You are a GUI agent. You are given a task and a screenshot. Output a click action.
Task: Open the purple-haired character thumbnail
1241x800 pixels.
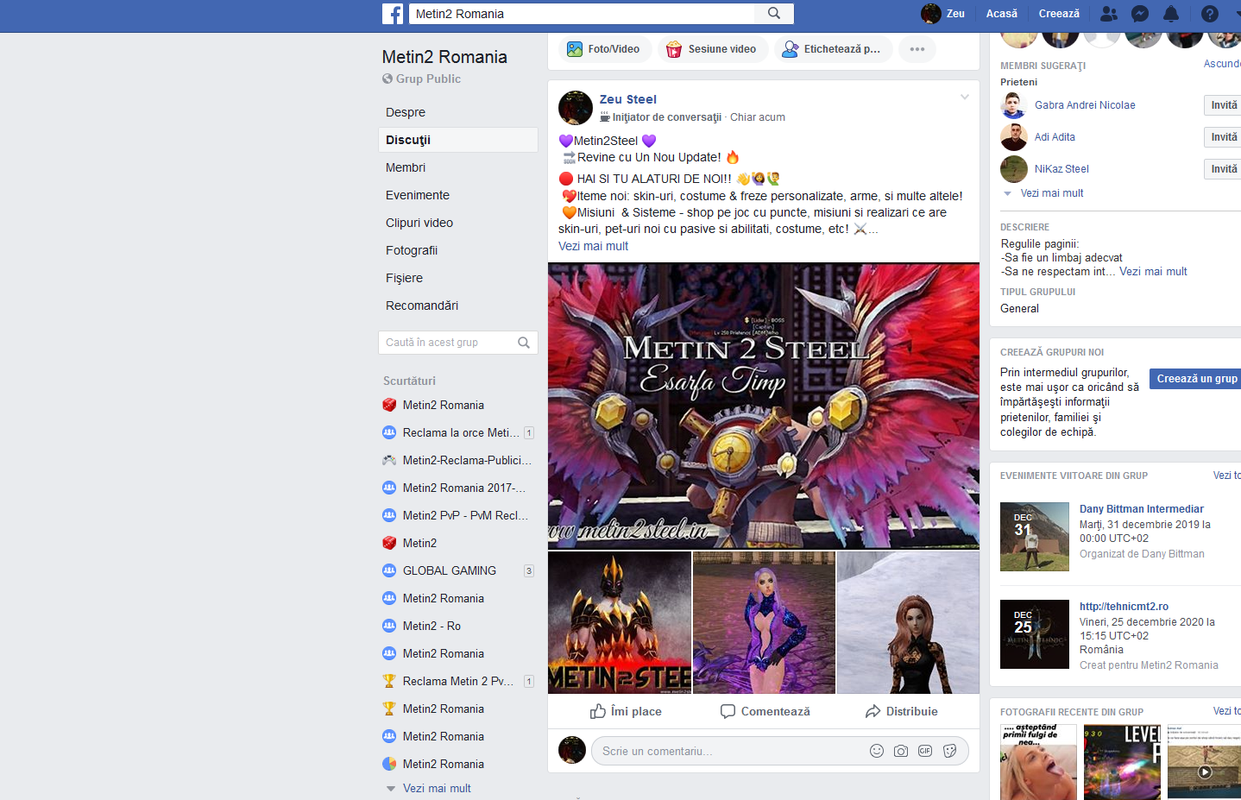pyautogui.click(x=763, y=622)
